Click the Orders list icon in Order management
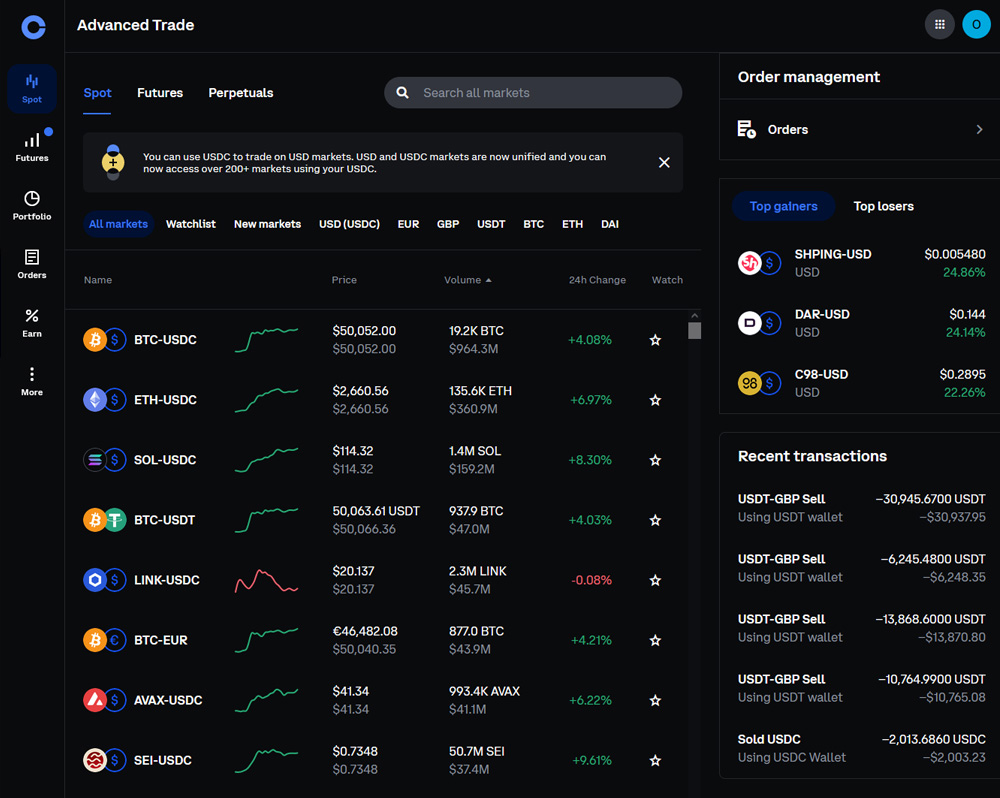 (747, 129)
